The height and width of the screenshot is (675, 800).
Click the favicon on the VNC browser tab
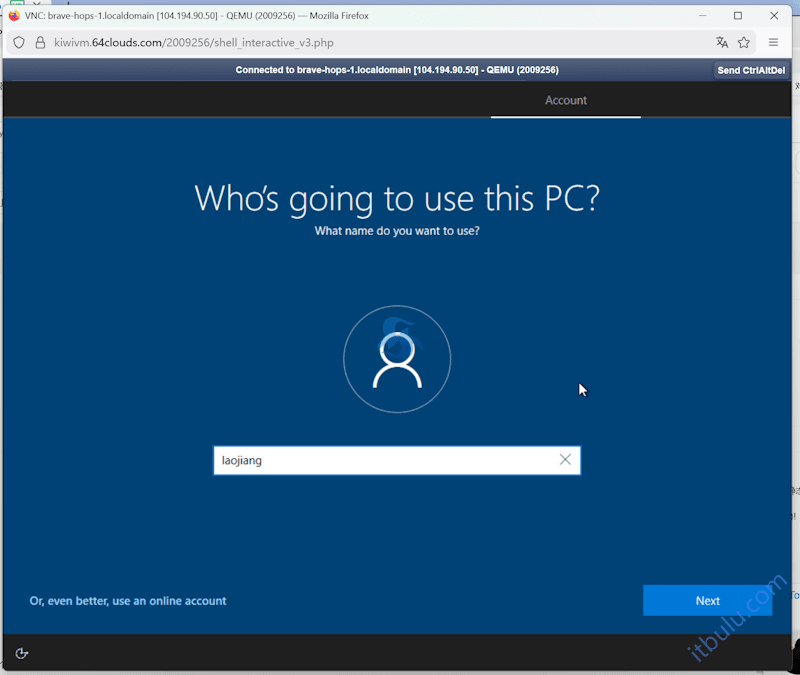14,15
